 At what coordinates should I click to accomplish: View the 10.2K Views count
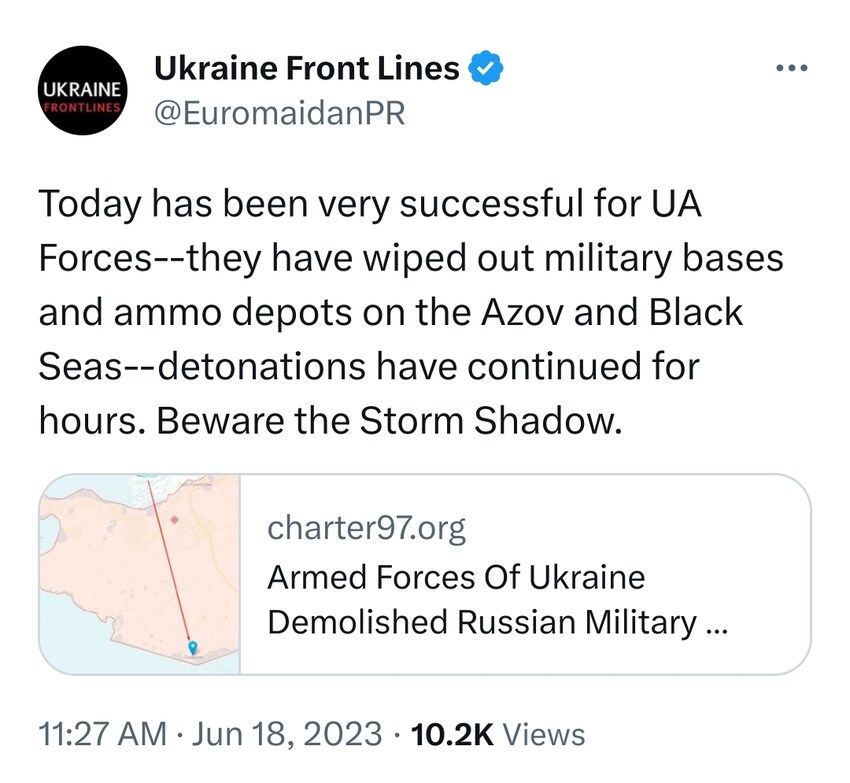[452, 734]
